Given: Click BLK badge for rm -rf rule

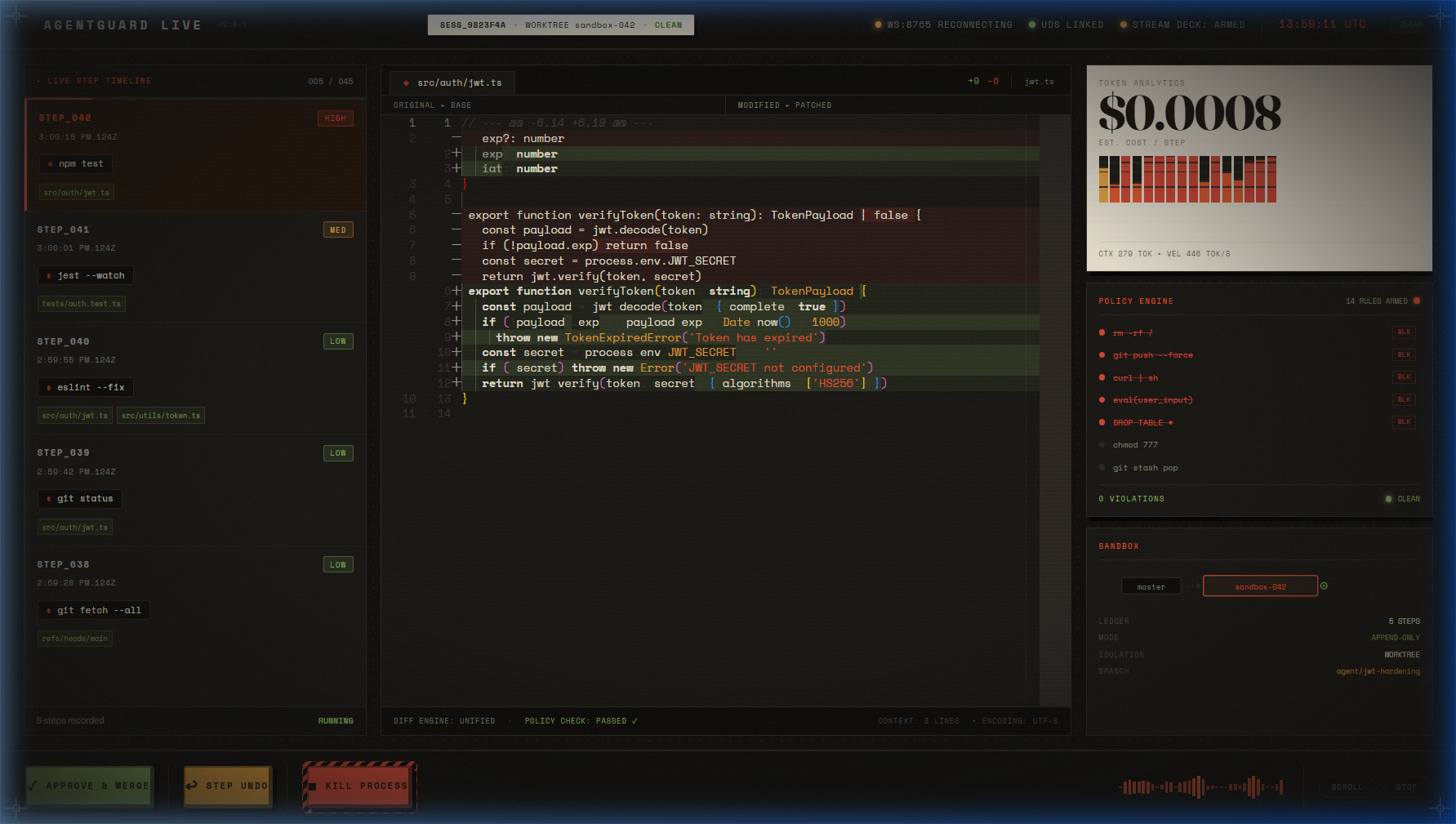Looking at the screenshot, I should (x=1404, y=332).
